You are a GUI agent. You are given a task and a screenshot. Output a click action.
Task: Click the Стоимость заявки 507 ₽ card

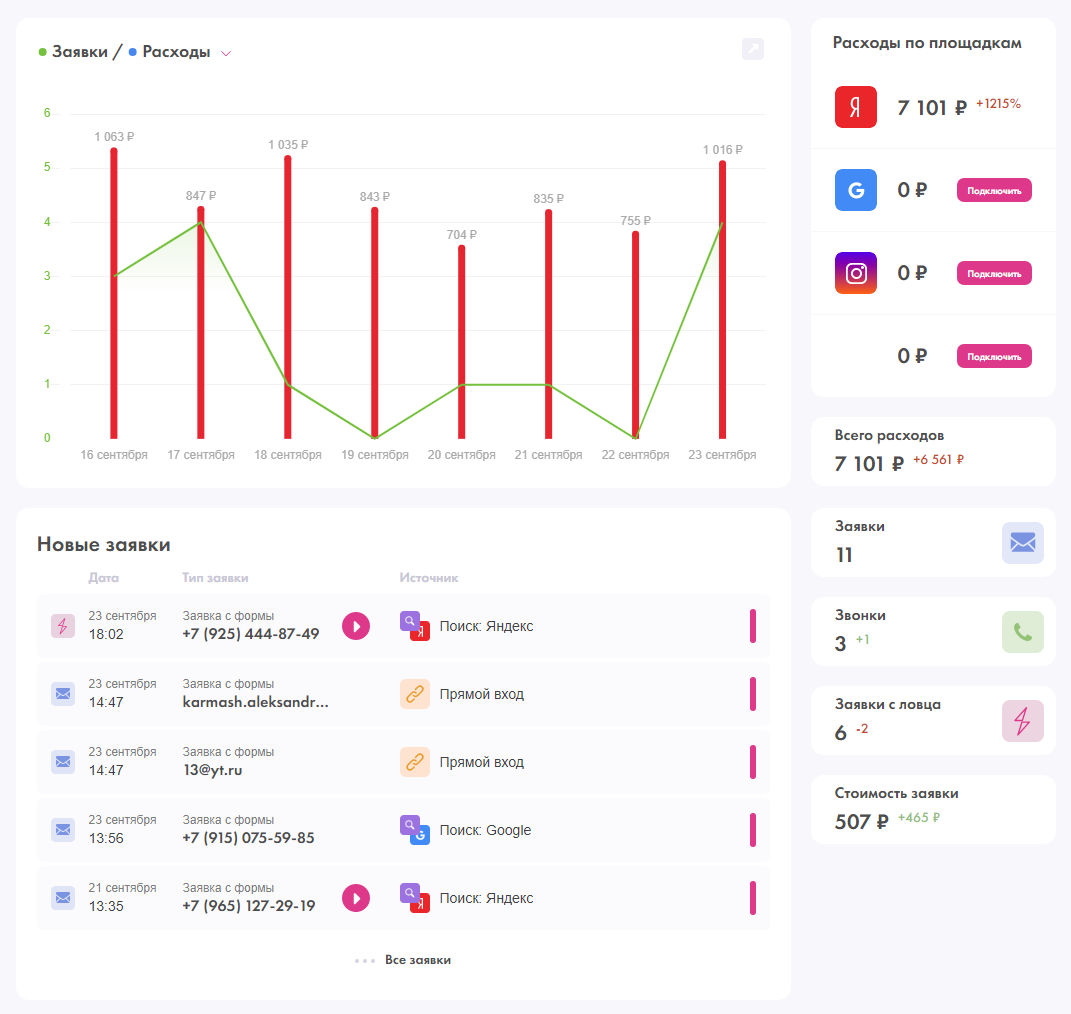(x=933, y=809)
